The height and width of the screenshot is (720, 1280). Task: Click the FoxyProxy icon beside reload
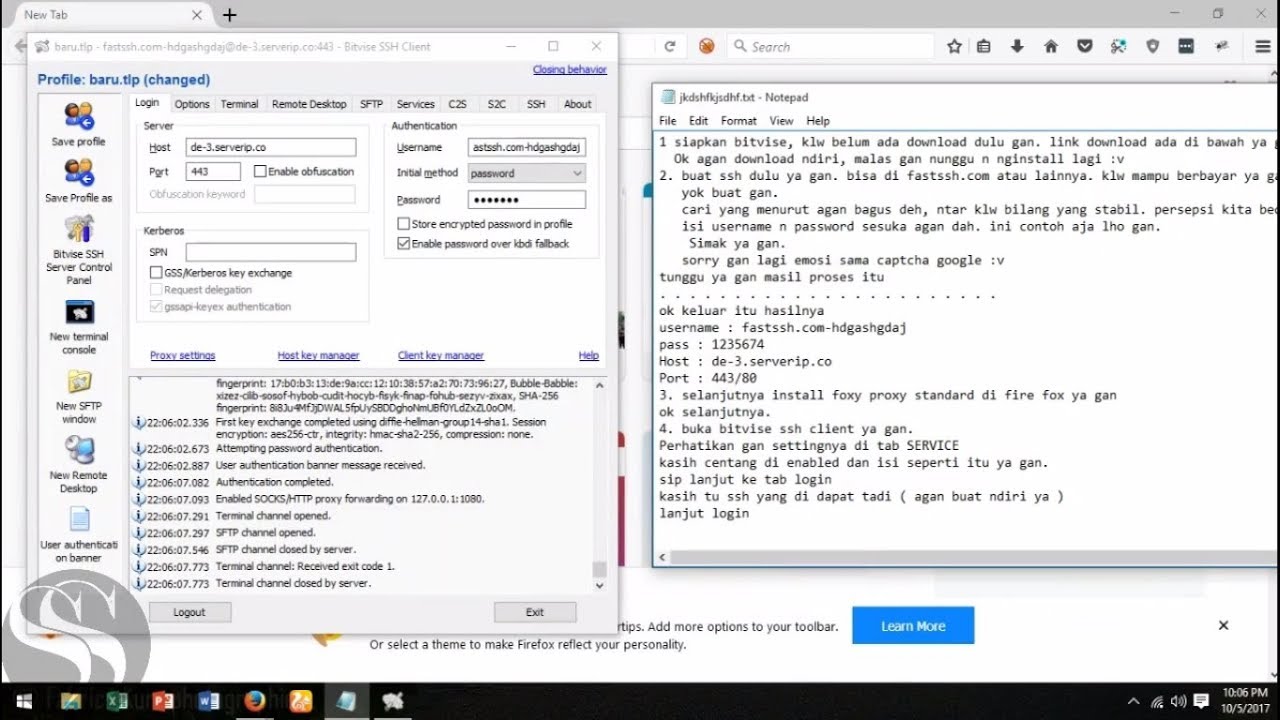[x=707, y=46]
